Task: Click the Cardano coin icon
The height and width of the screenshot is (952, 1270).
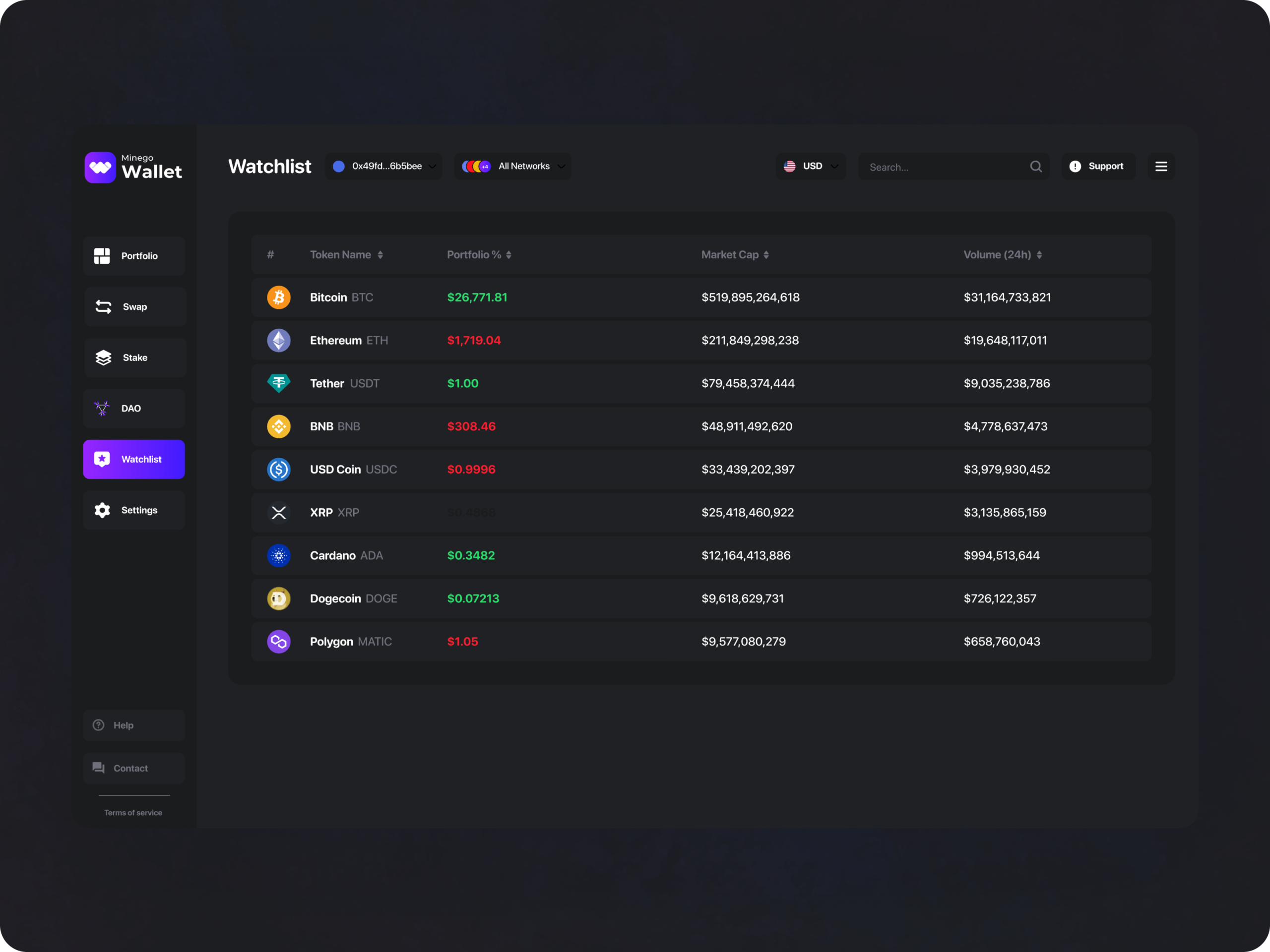Action: [x=279, y=555]
